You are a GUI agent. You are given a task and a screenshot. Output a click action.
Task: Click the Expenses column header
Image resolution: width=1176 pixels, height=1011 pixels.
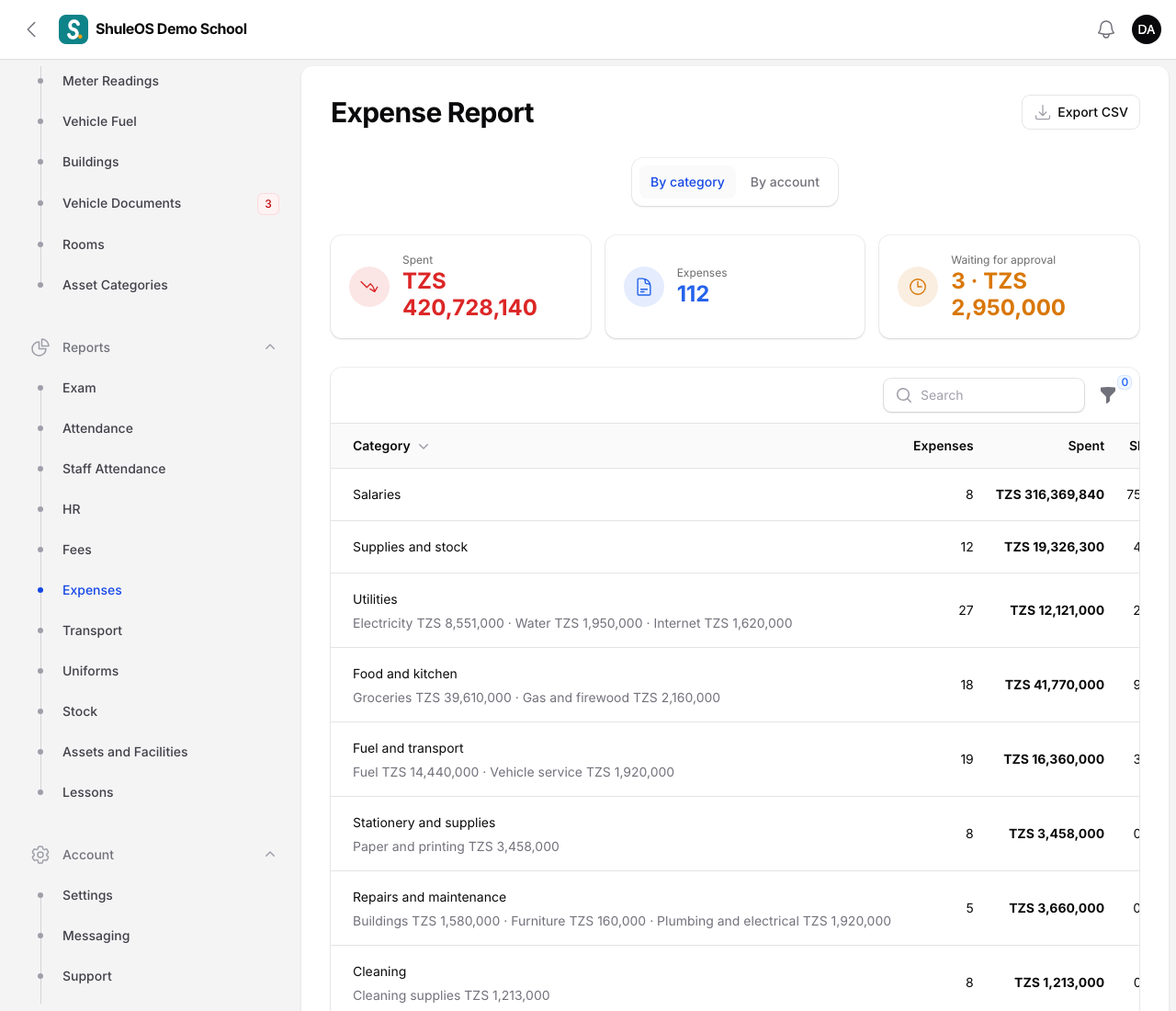point(943,446)
